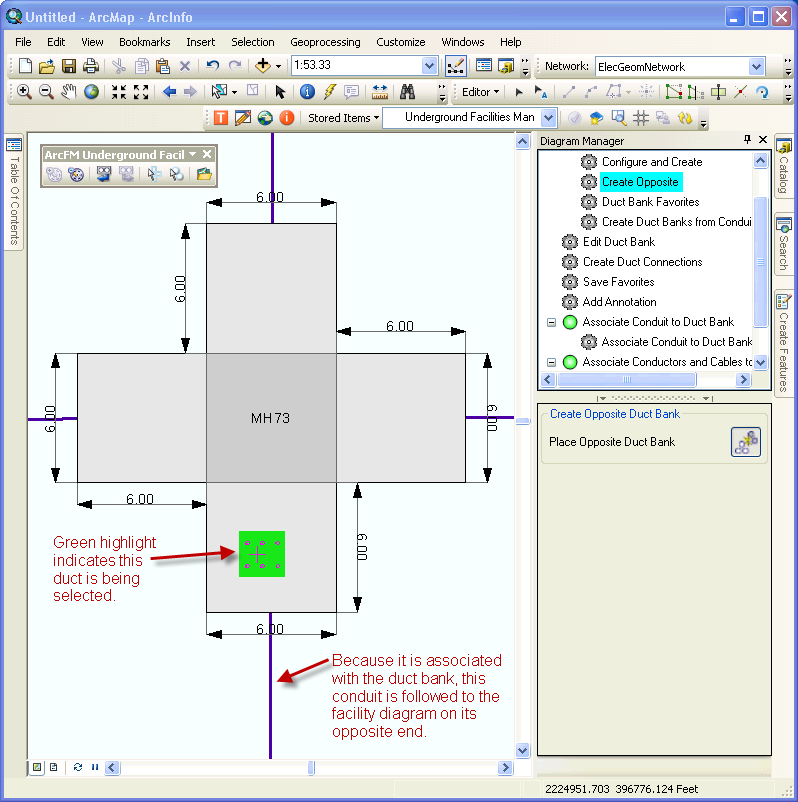Switch to Data View button at map bottom

(x=37, y=767)
